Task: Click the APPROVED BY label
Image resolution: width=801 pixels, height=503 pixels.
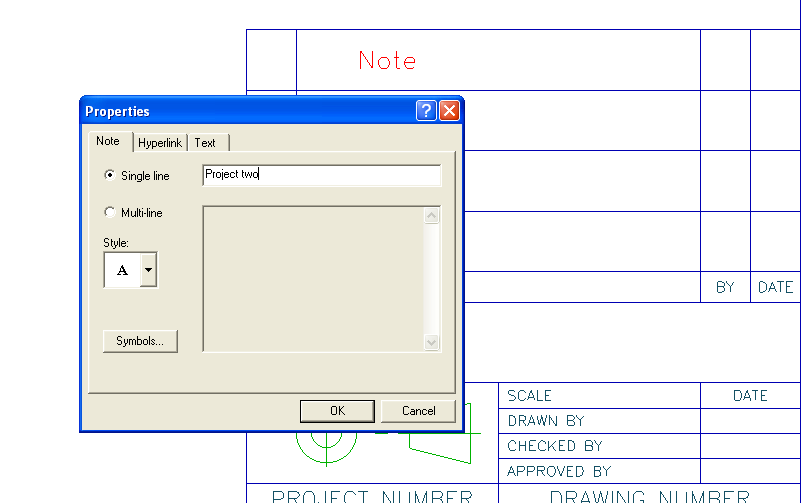Action: (559, 471)
